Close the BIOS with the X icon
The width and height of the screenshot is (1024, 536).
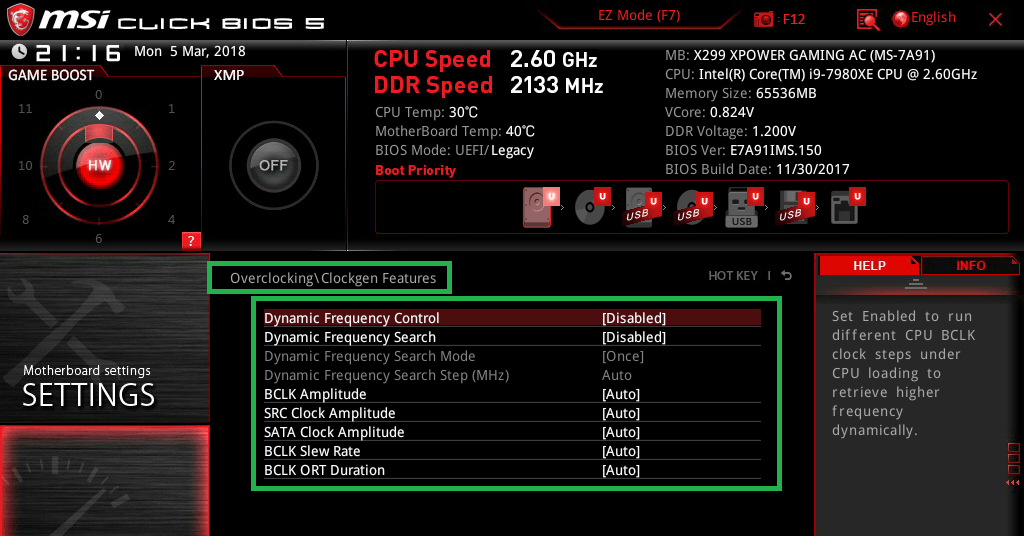point(995,20)
